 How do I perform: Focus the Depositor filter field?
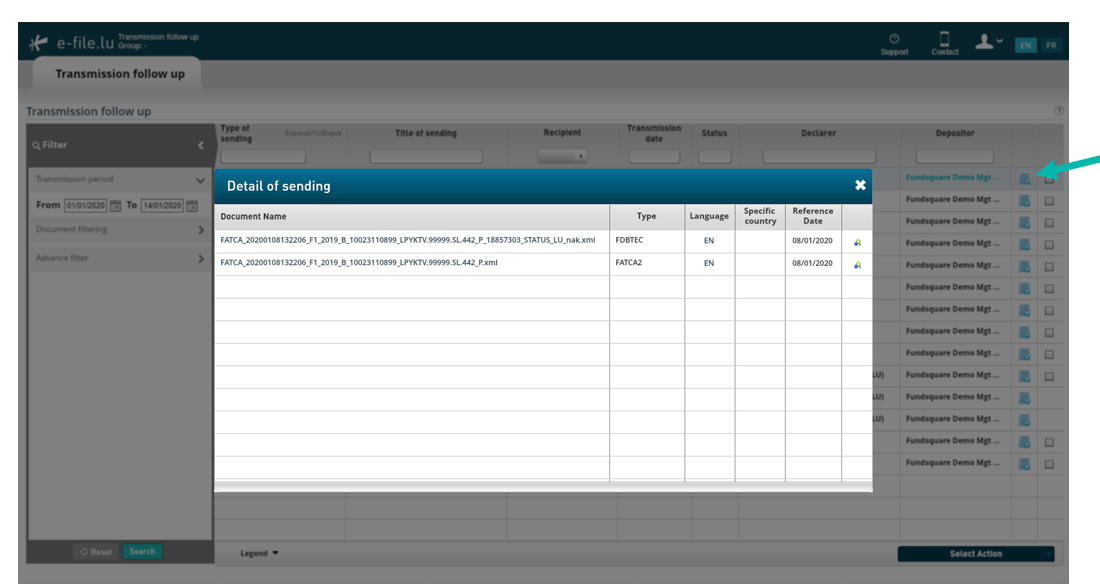point(955,157)
